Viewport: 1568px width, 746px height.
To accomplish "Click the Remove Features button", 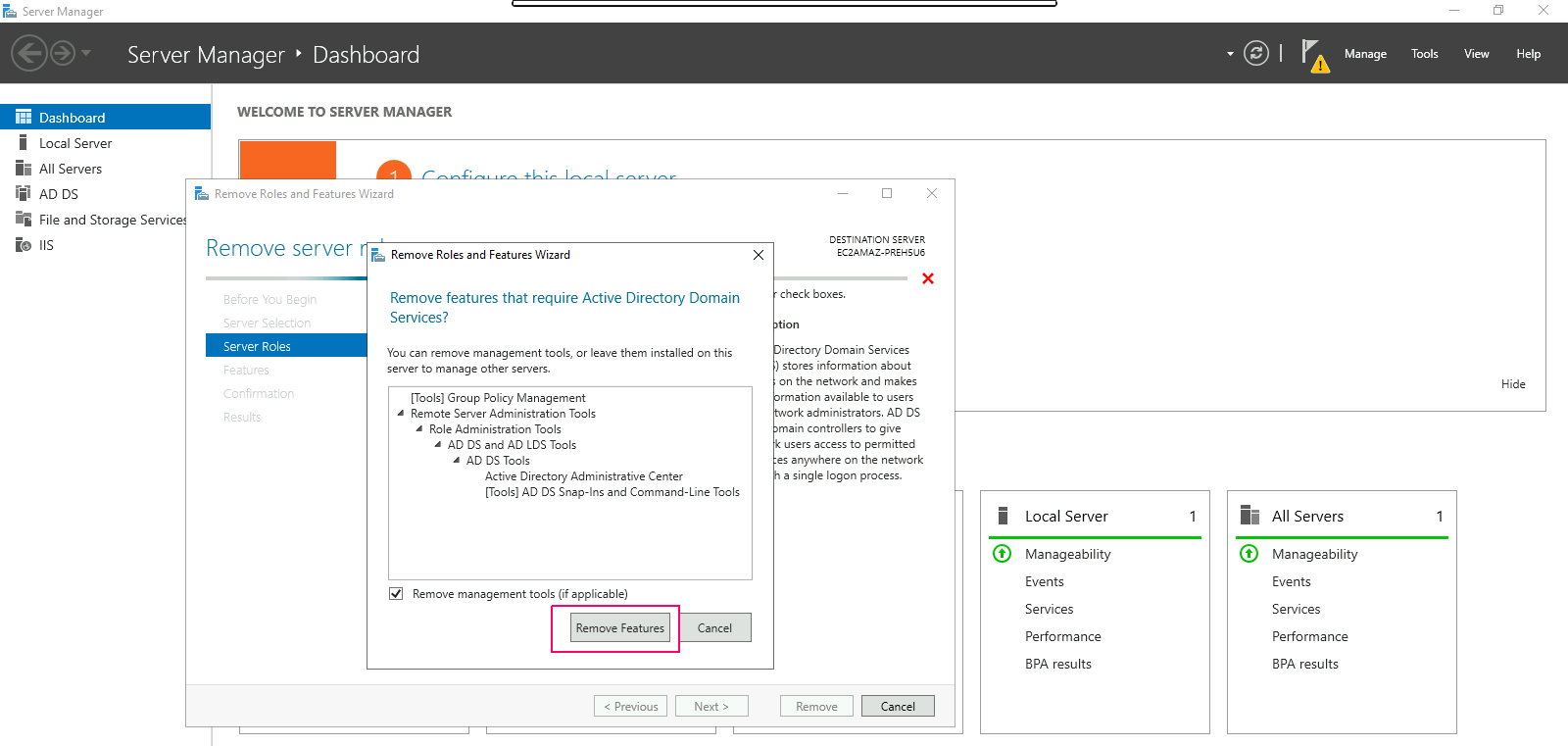I will [x=620, y=628].
